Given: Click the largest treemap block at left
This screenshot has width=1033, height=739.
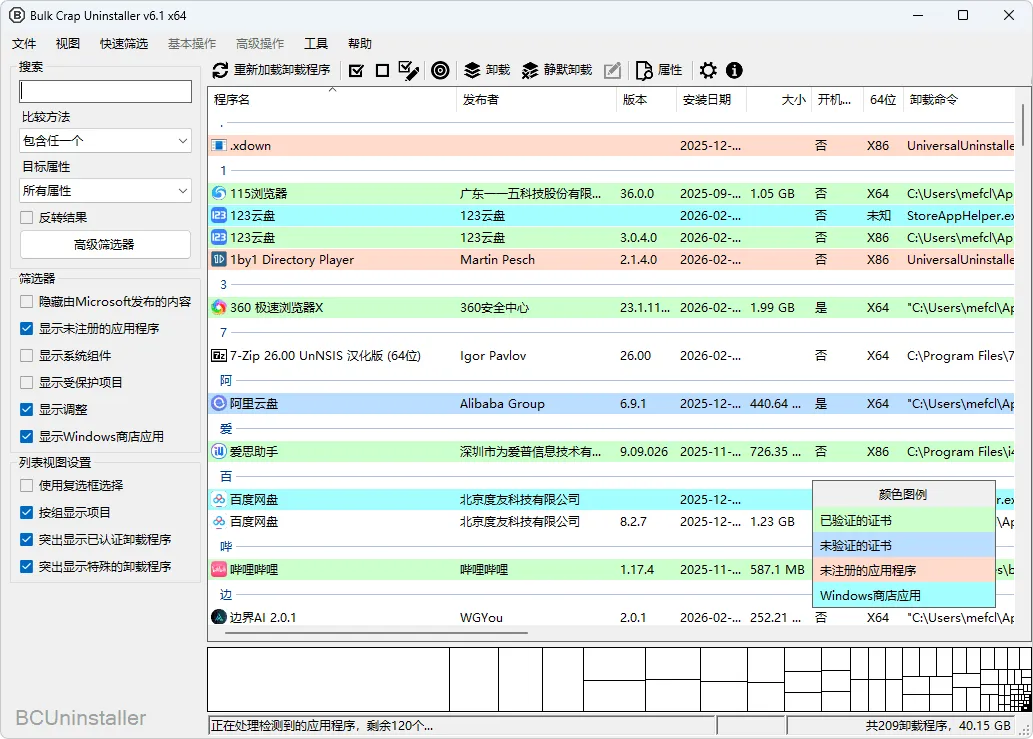Looking at the screenshot, I should [x=329, y=679].
